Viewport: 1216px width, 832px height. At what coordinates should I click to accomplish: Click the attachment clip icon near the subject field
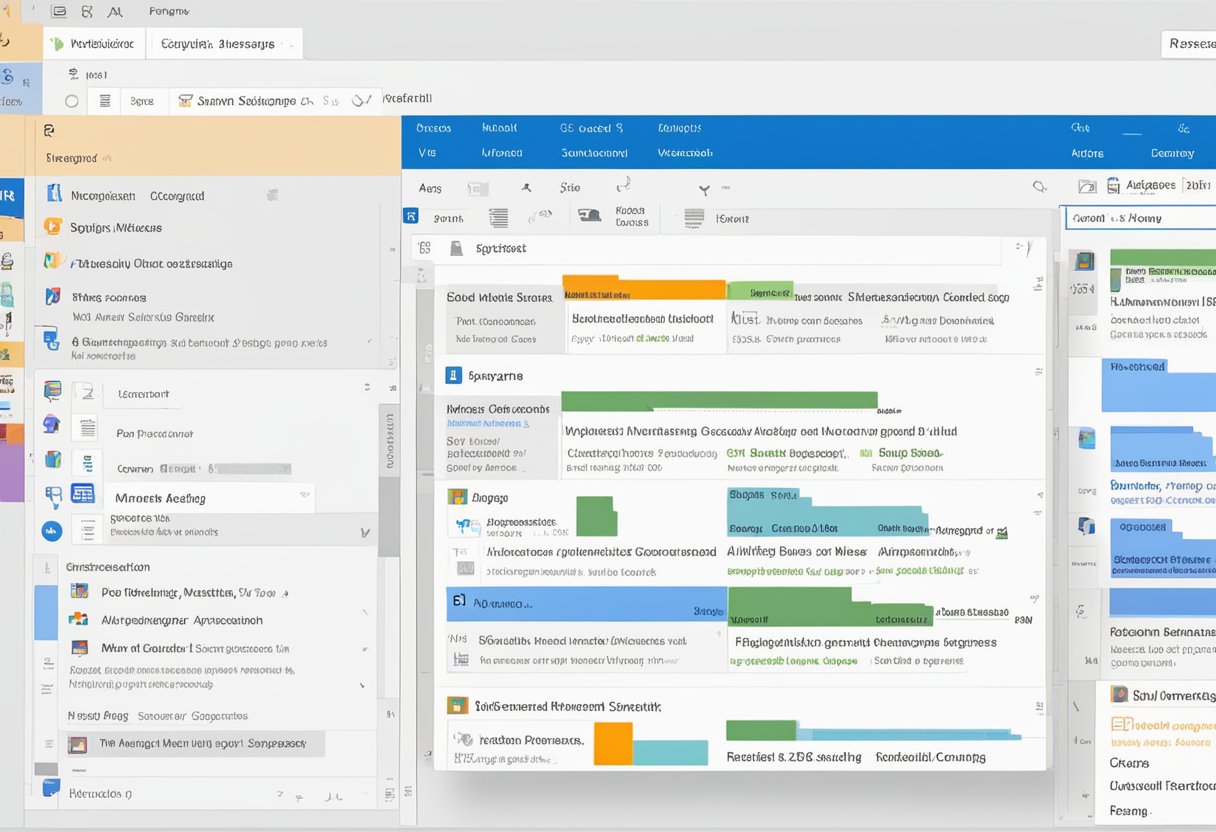pyautogui.click(x=457, y=248)
